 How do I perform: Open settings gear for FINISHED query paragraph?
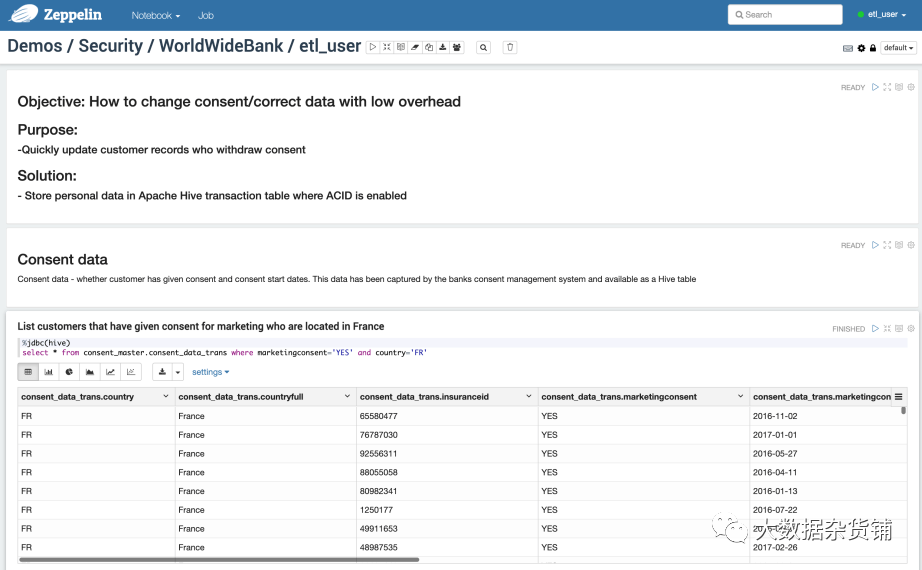point(911,328)
